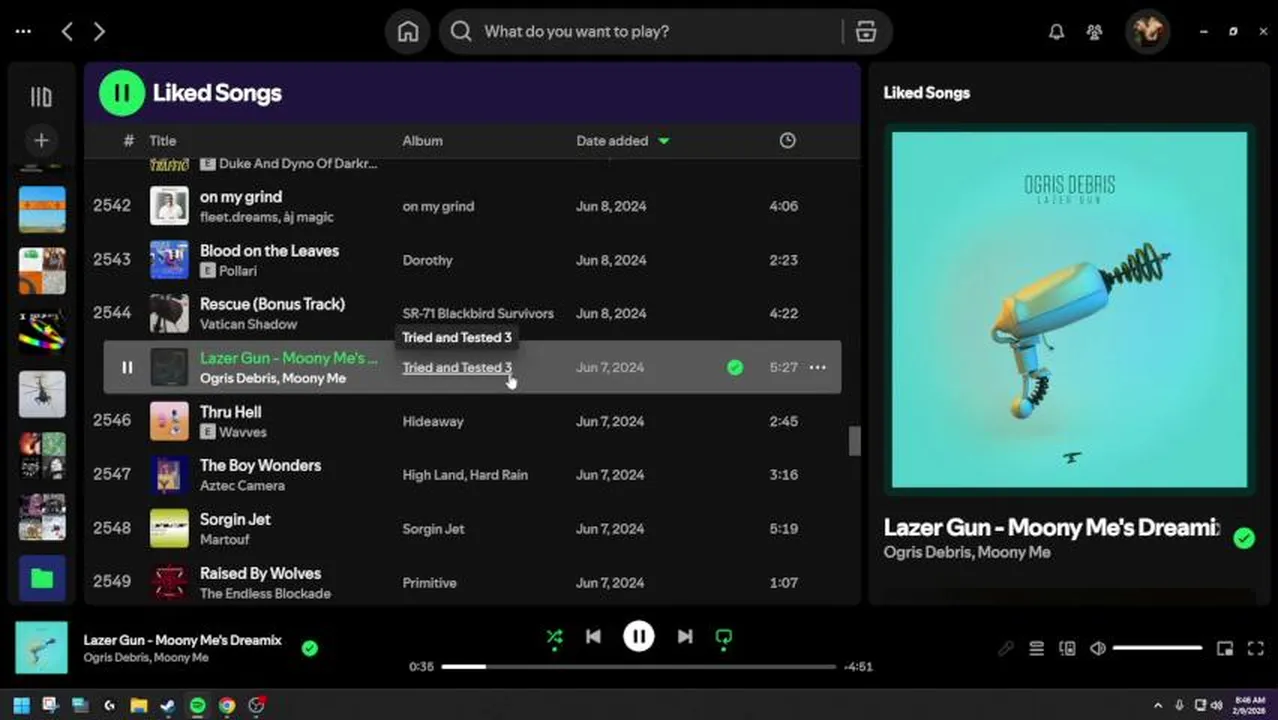Open Connect to a device icon
The image size is (1278, 720).
tap(1067, 649)
